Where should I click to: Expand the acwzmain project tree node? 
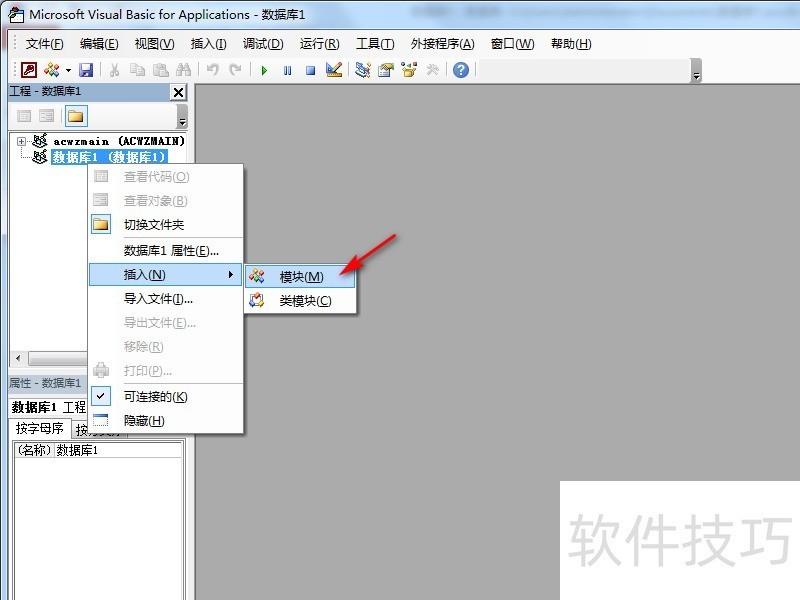point(21,142)
